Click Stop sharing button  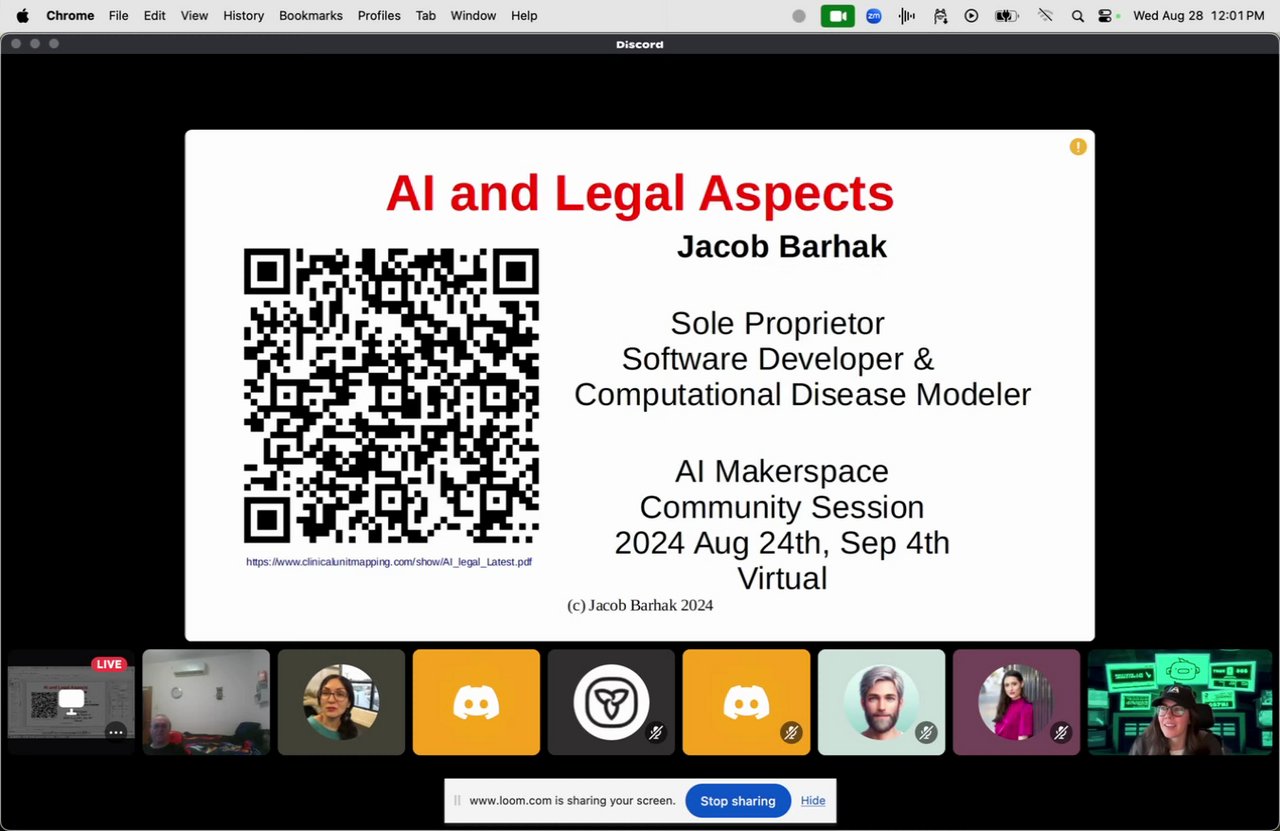(x=738, y=801)
